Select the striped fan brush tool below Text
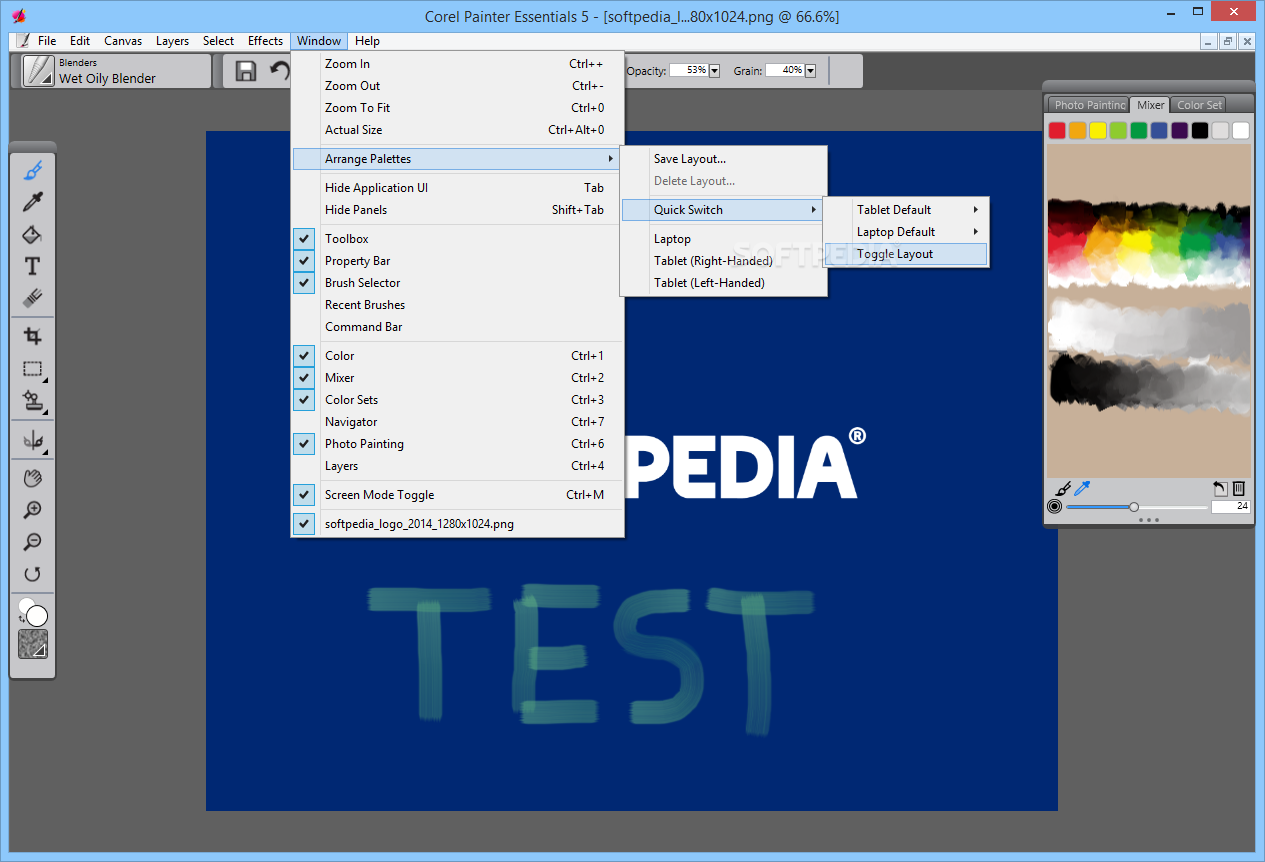This screenshot has height=862, width=1265. pyautogui.click(x=33, y=298)
